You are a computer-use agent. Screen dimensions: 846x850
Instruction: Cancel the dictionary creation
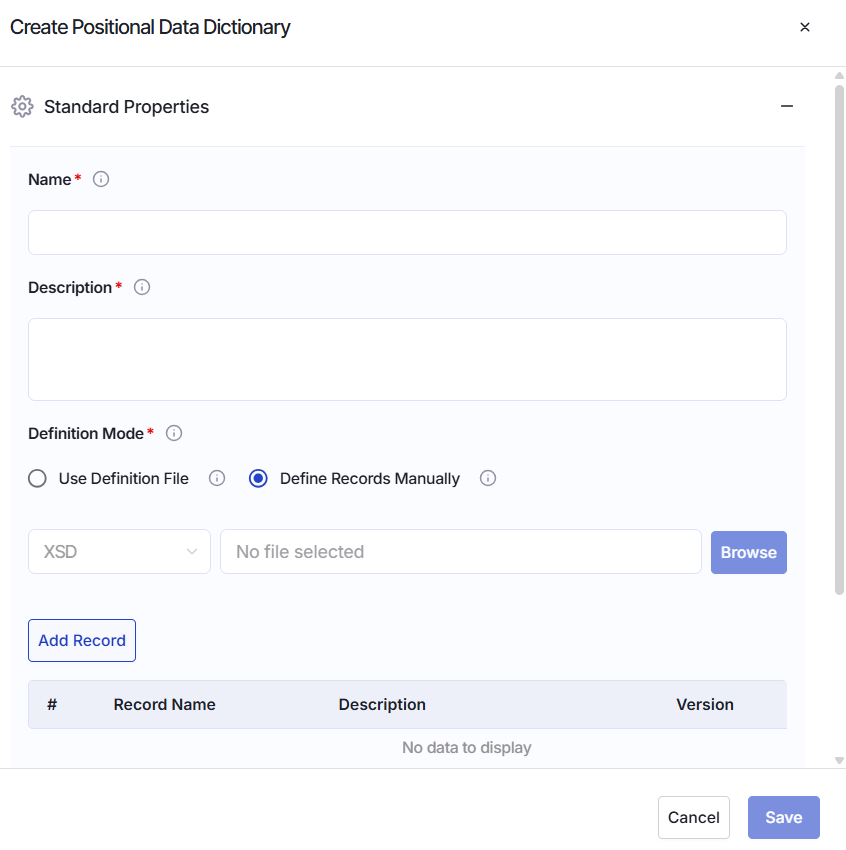coord(694,817)
